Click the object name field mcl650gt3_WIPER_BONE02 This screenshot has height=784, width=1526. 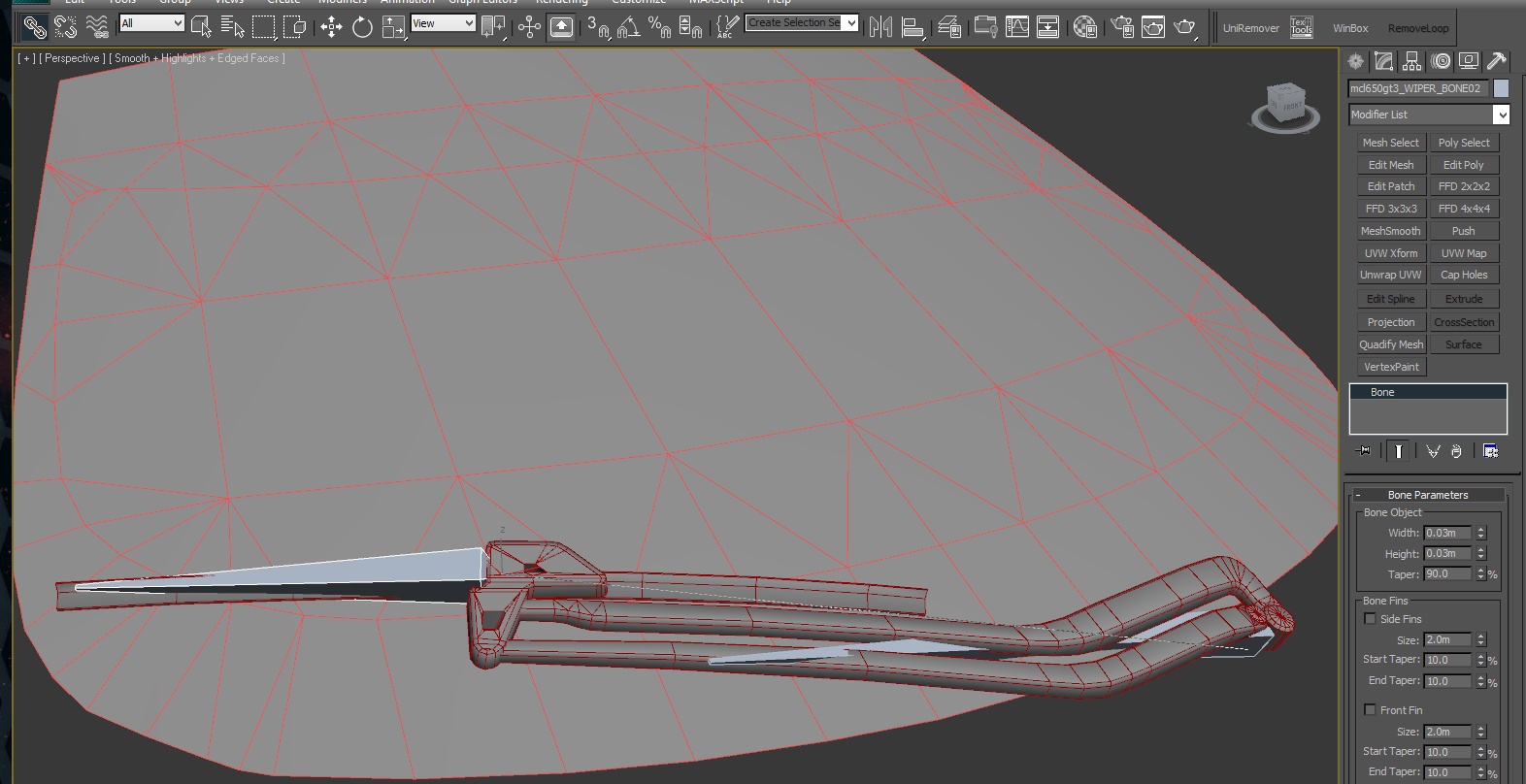(1417, 88)
